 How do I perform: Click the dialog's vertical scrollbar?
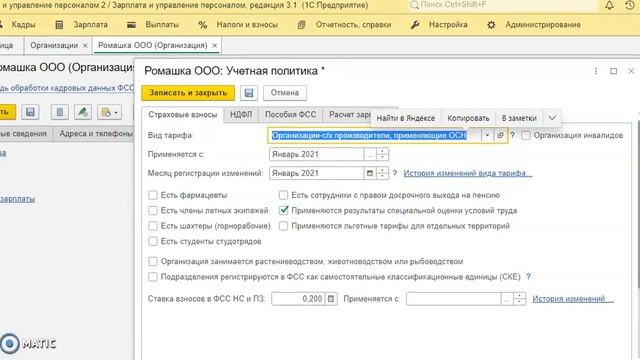(638, 204)
